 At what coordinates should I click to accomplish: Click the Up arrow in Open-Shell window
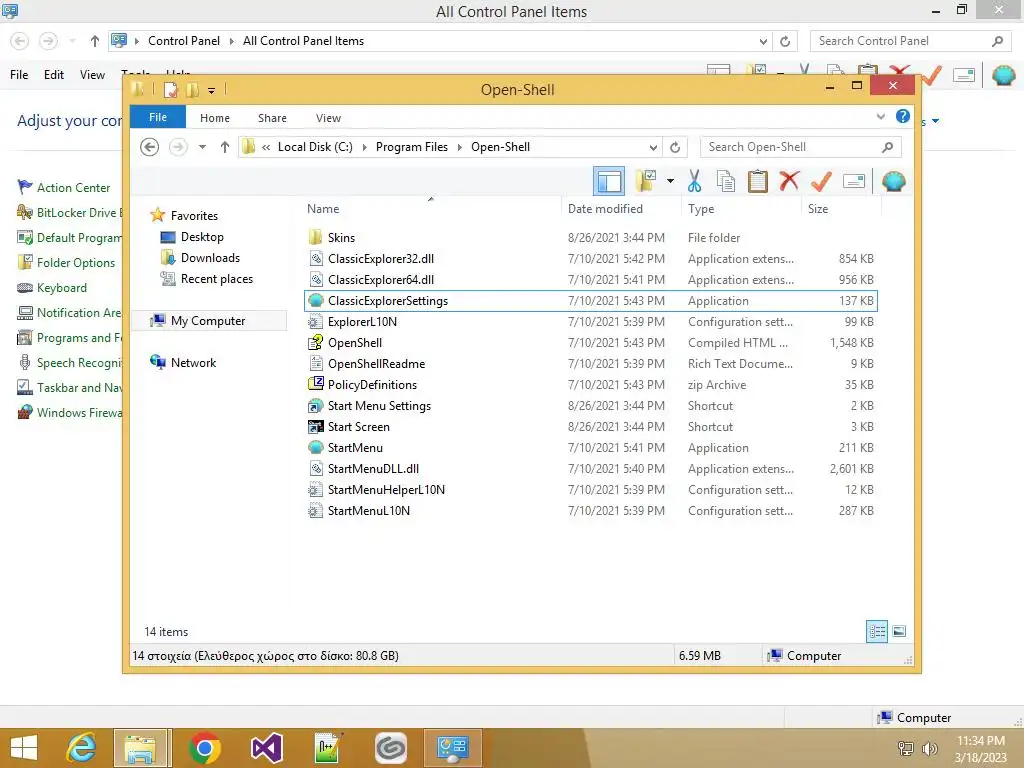point(225,147)
